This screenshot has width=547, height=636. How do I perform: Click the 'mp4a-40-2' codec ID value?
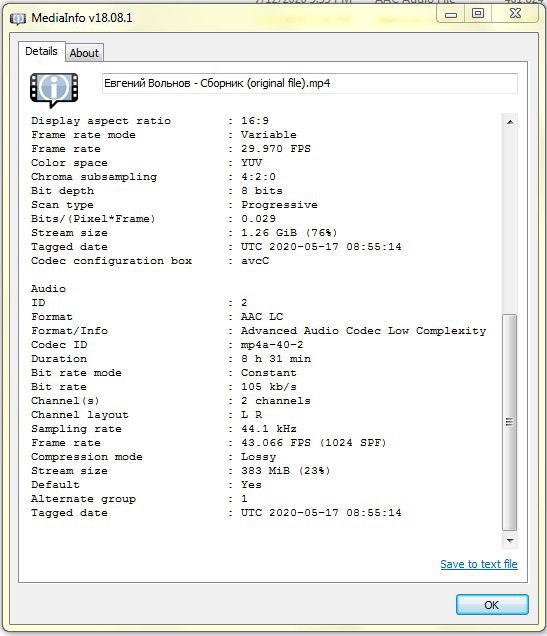(272, 345)
